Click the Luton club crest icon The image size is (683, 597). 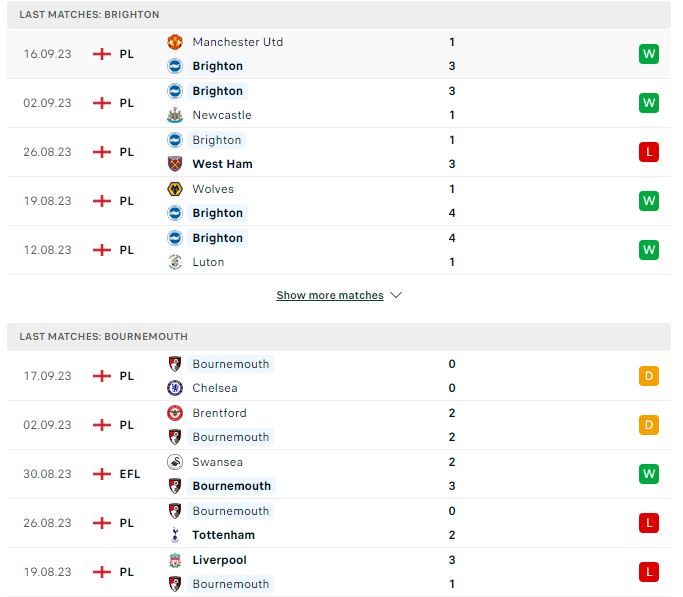click(175, 262)
